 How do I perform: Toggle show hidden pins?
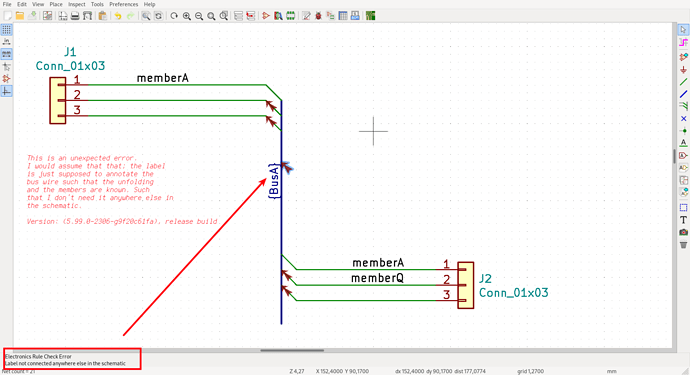click(x=6, y=79)
